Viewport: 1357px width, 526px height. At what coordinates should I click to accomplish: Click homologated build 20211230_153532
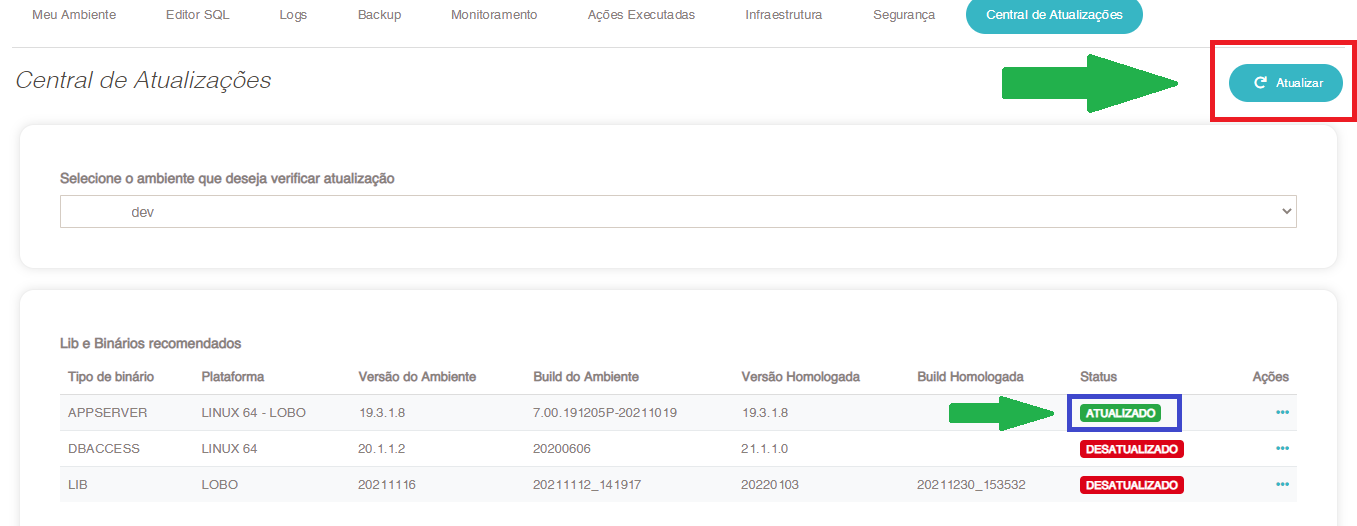coord(971,485)
